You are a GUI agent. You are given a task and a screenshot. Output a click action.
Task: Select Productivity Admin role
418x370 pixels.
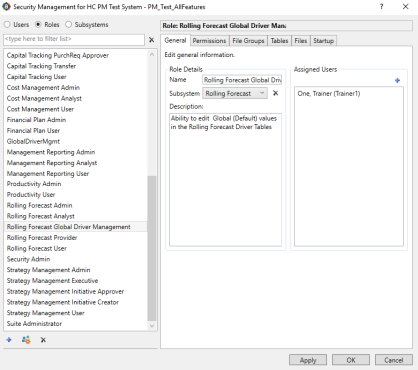76,184
